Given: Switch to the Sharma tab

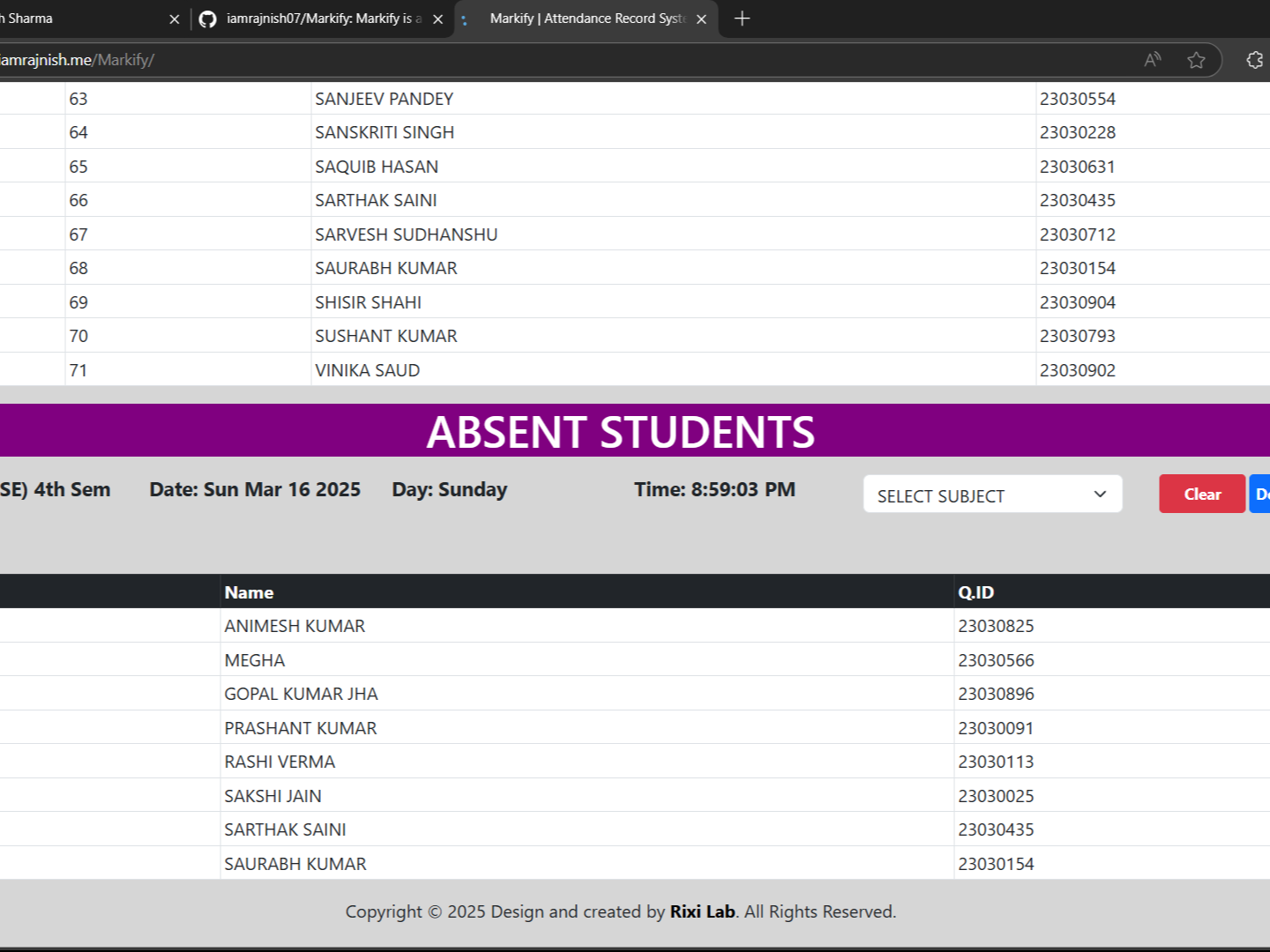Looking at the screenshot, I should coord(79,19).
